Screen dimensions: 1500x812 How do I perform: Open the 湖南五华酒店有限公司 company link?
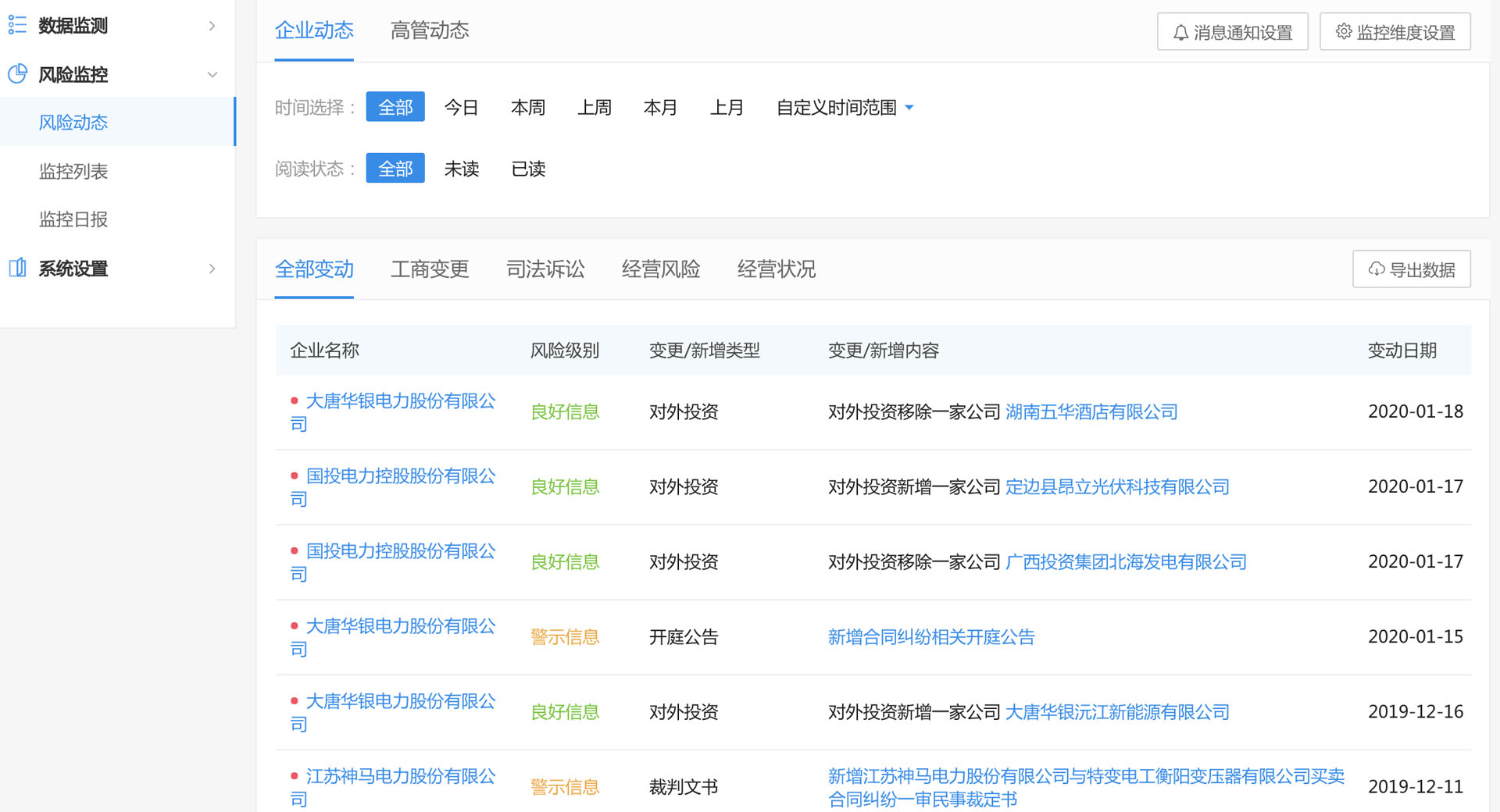coord(1091,411)
